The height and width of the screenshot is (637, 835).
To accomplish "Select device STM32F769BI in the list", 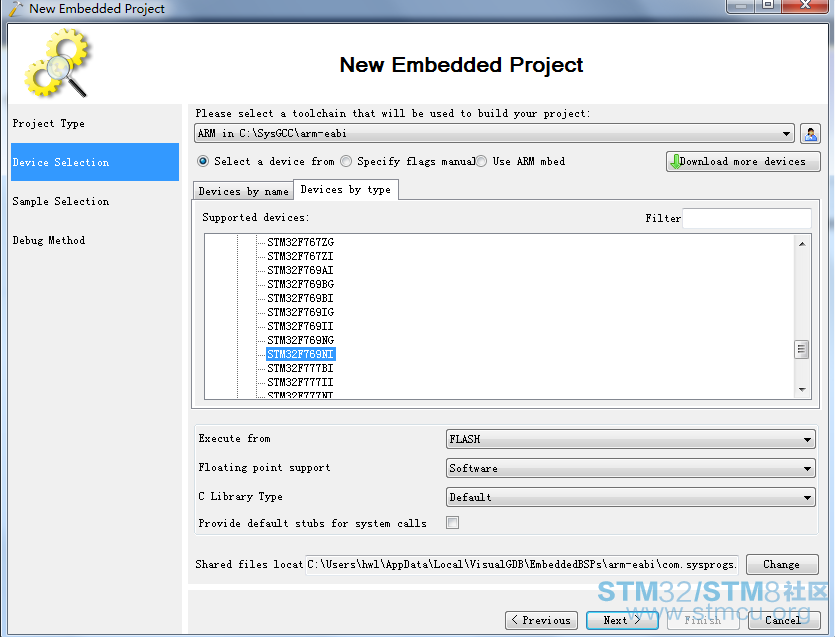I will click(x=300, y=298).
